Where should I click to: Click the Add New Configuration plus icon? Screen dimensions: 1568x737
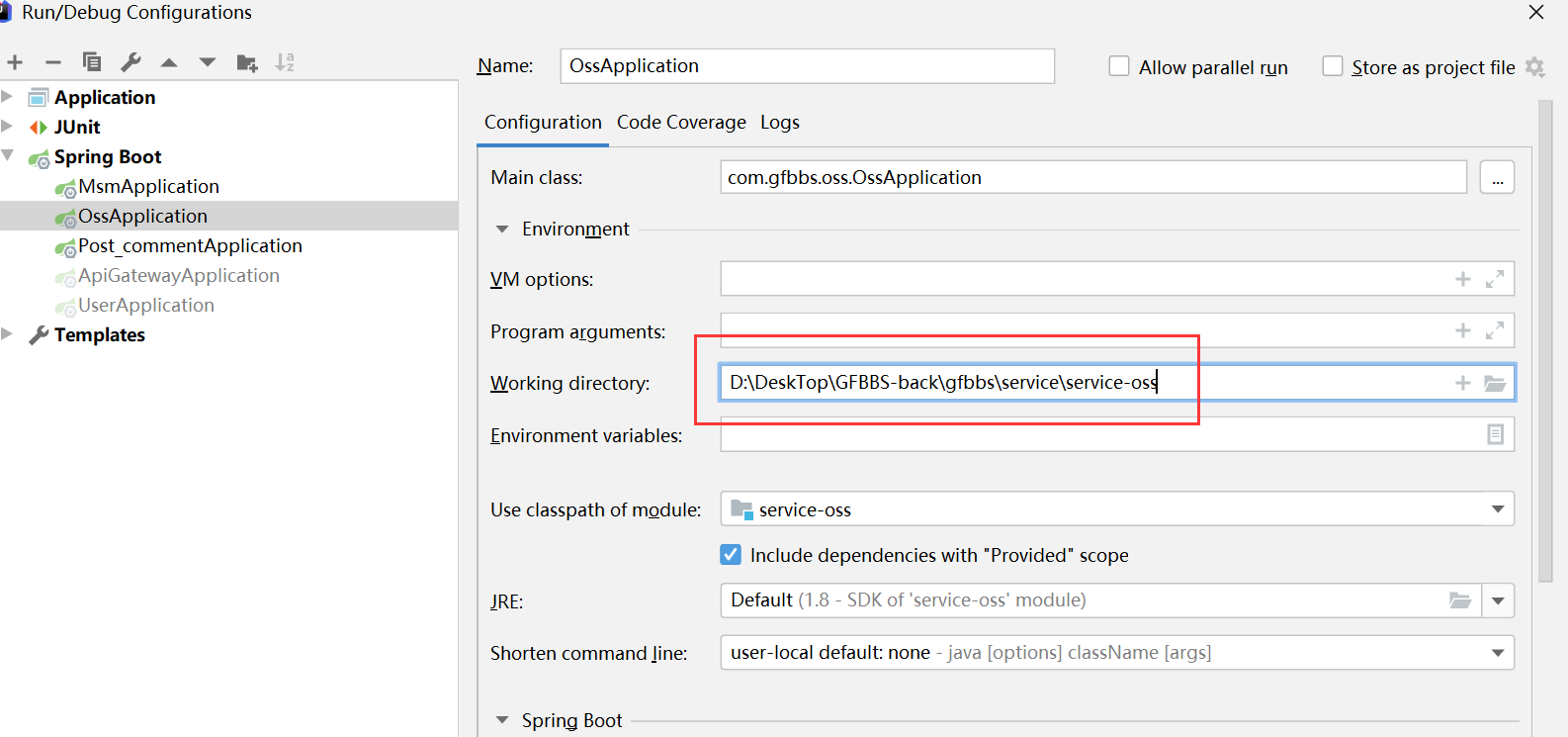(15, 62)
